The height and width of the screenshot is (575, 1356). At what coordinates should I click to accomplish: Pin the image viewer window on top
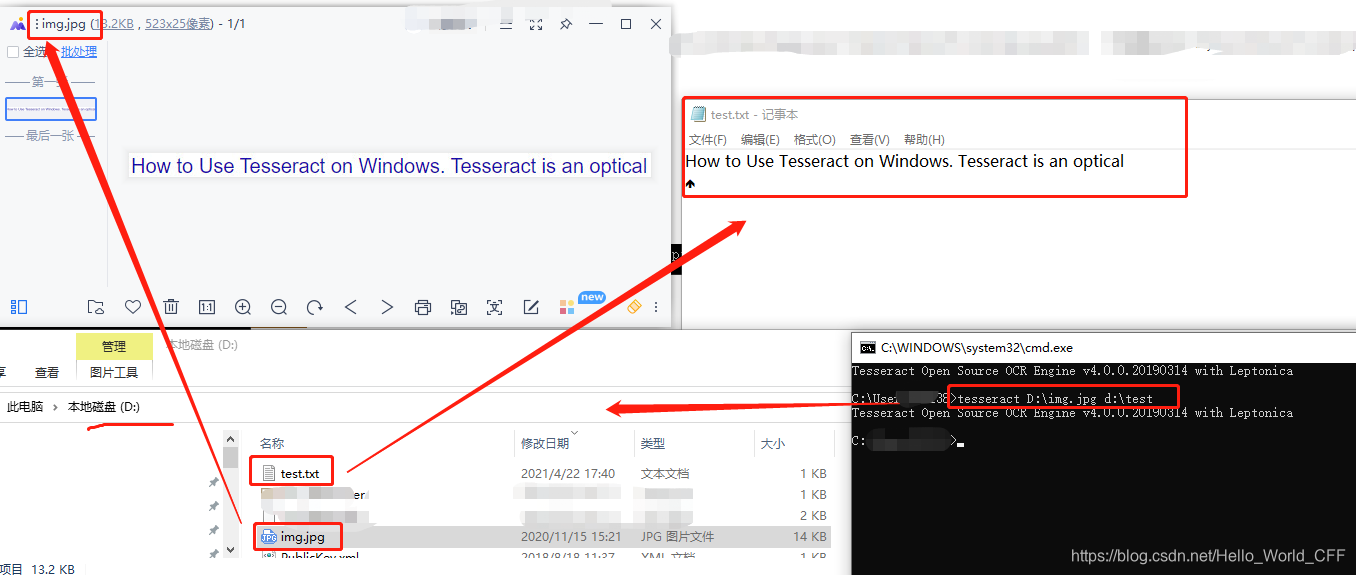566,24
